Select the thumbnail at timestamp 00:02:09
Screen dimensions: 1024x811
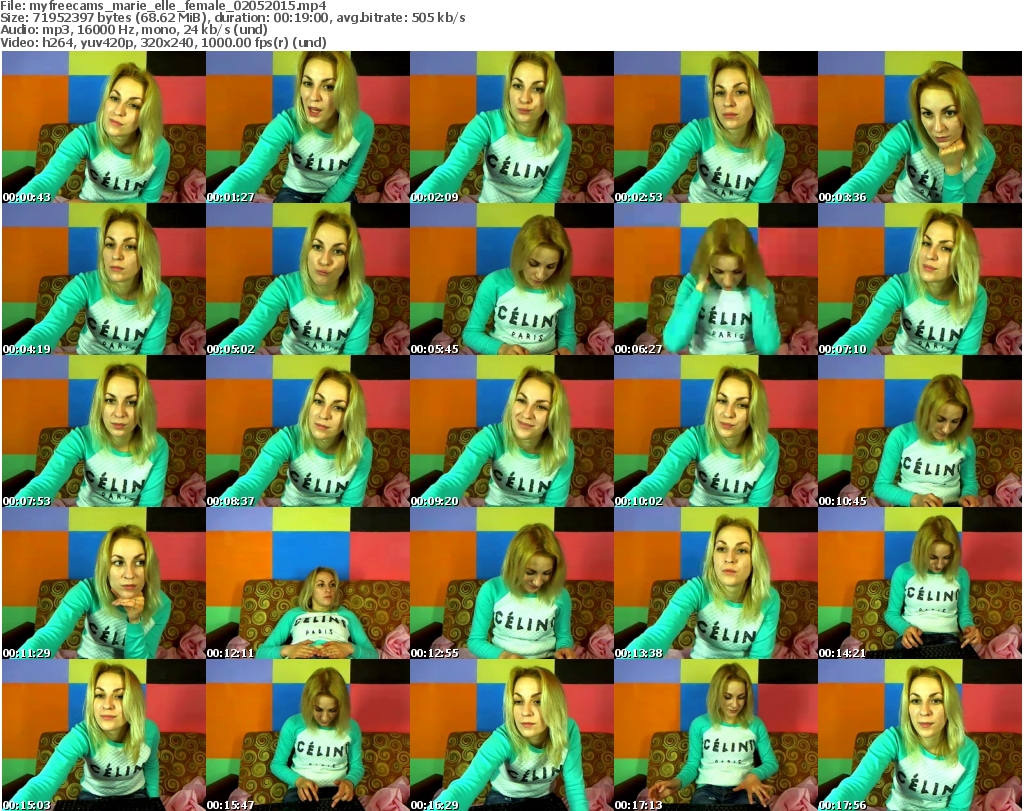(512, 127)
